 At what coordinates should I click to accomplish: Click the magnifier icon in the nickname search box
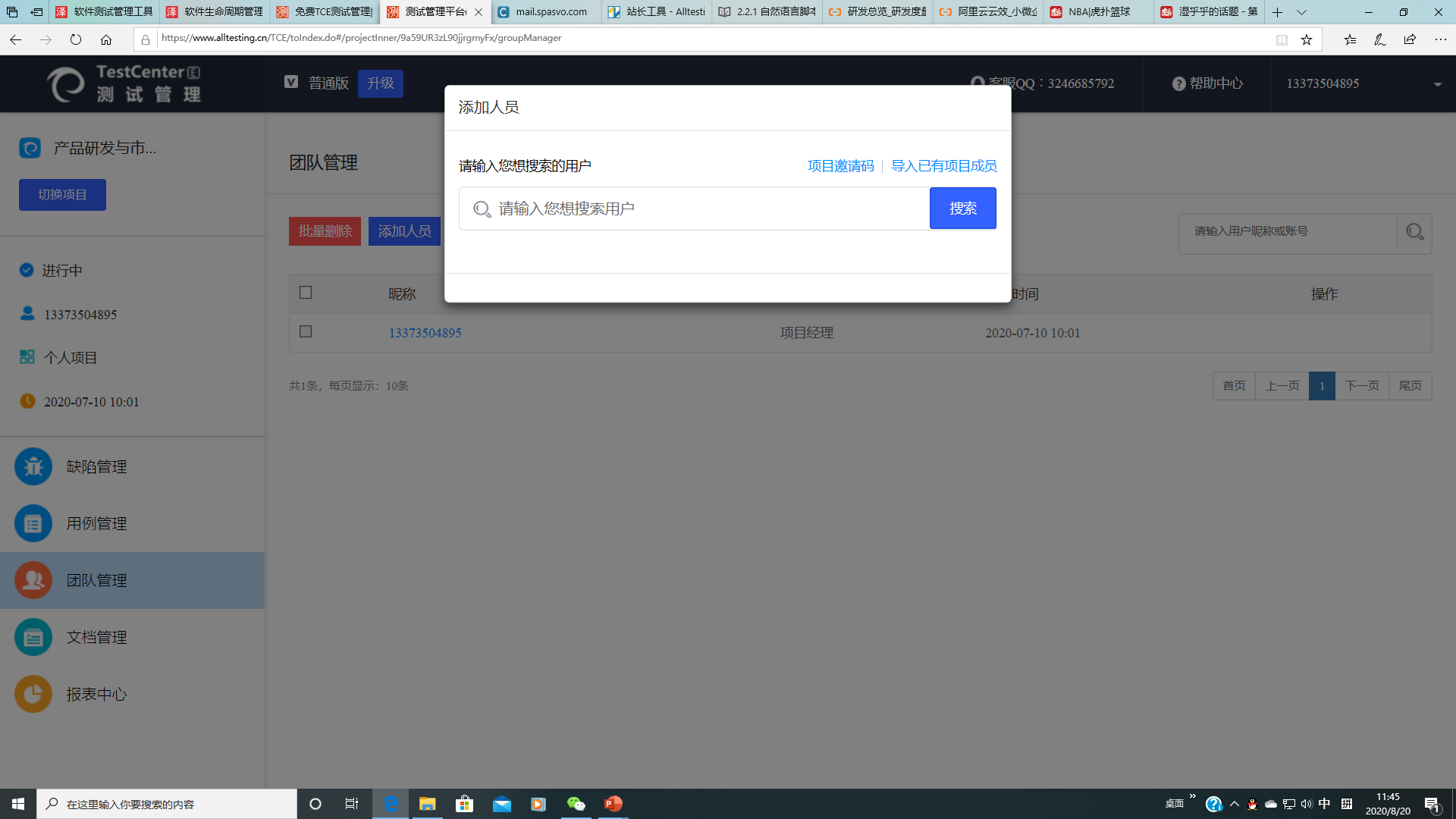point(1414,232)
